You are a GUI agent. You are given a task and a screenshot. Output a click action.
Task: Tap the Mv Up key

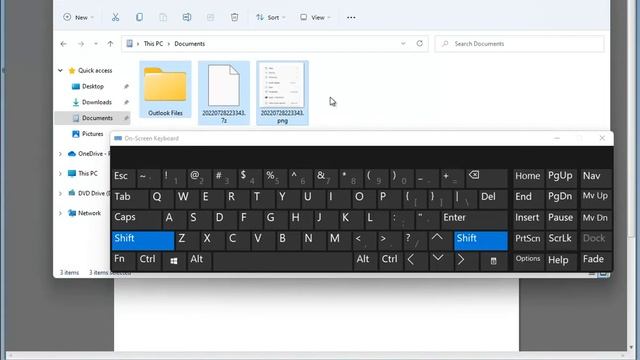point(596,199)
